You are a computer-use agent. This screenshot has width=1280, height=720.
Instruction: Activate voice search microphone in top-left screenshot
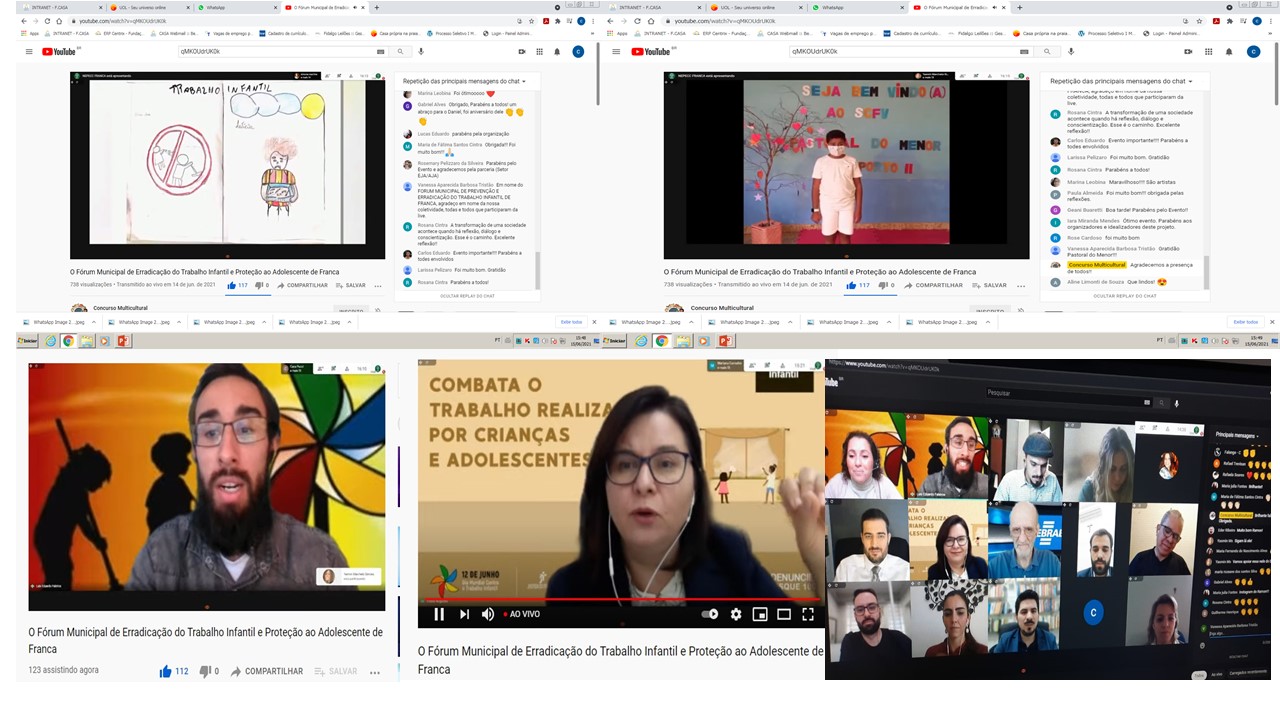(421, 51)
